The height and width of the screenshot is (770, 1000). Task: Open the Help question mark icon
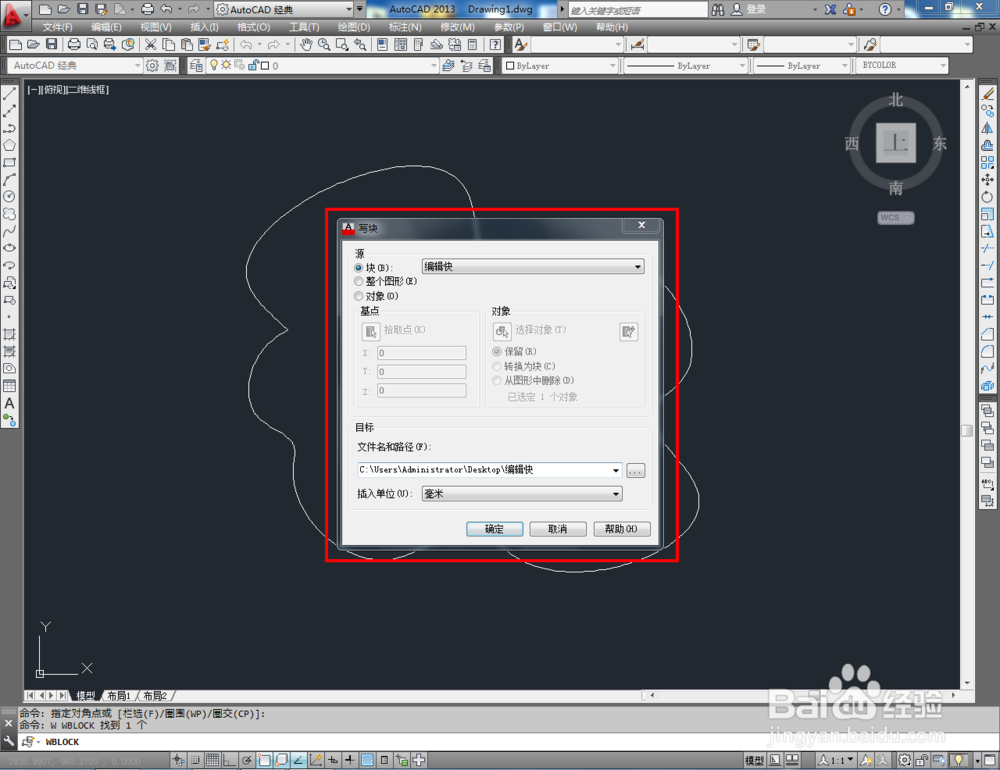[495, 45]
